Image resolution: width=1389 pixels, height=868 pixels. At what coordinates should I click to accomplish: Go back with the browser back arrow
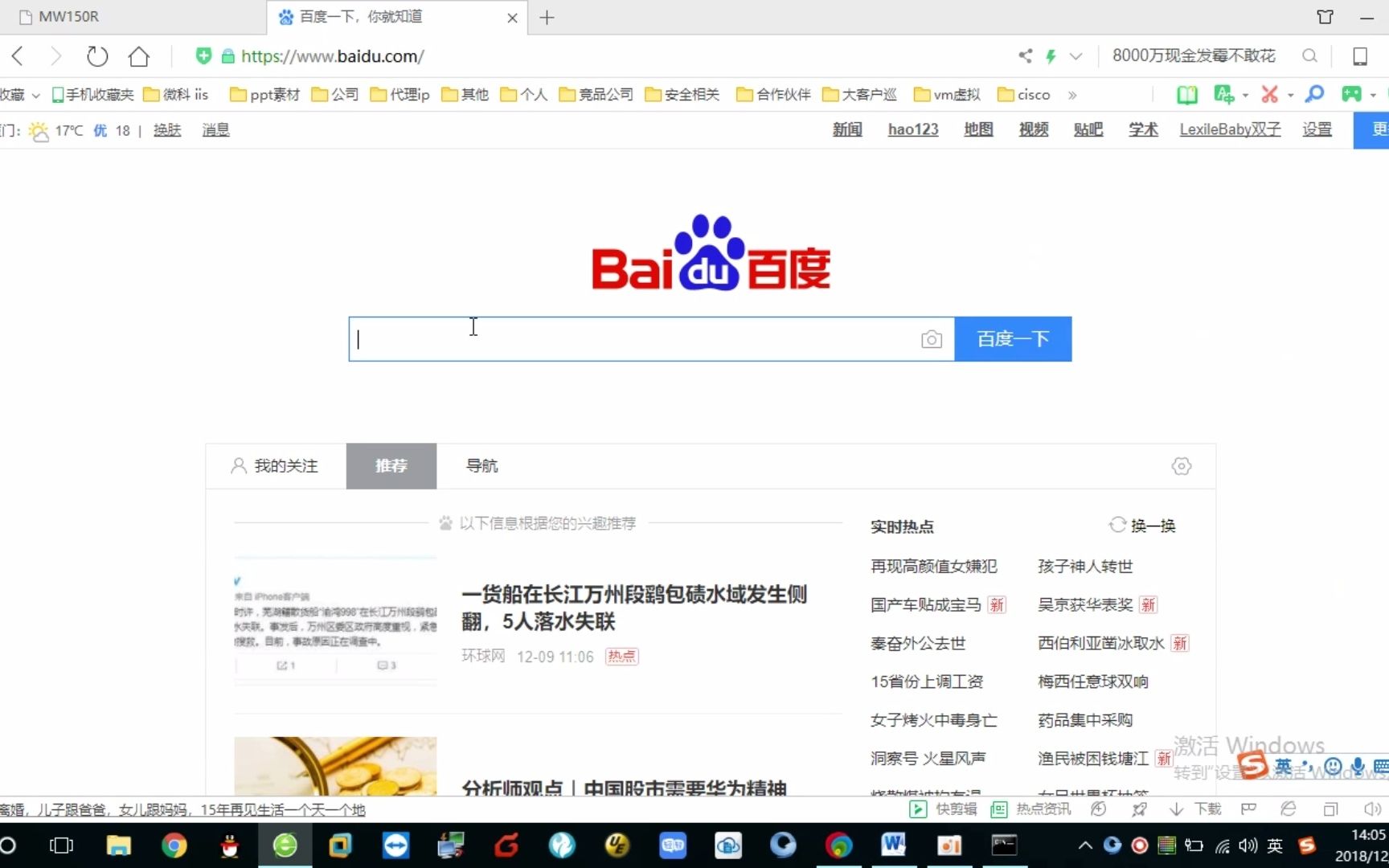click(x=18, y=56)
